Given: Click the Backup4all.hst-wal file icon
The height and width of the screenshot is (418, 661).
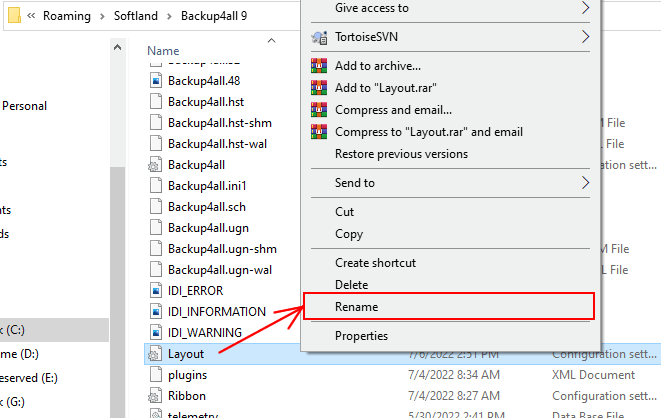Looking at the screenshot, I should click(156, 144).
